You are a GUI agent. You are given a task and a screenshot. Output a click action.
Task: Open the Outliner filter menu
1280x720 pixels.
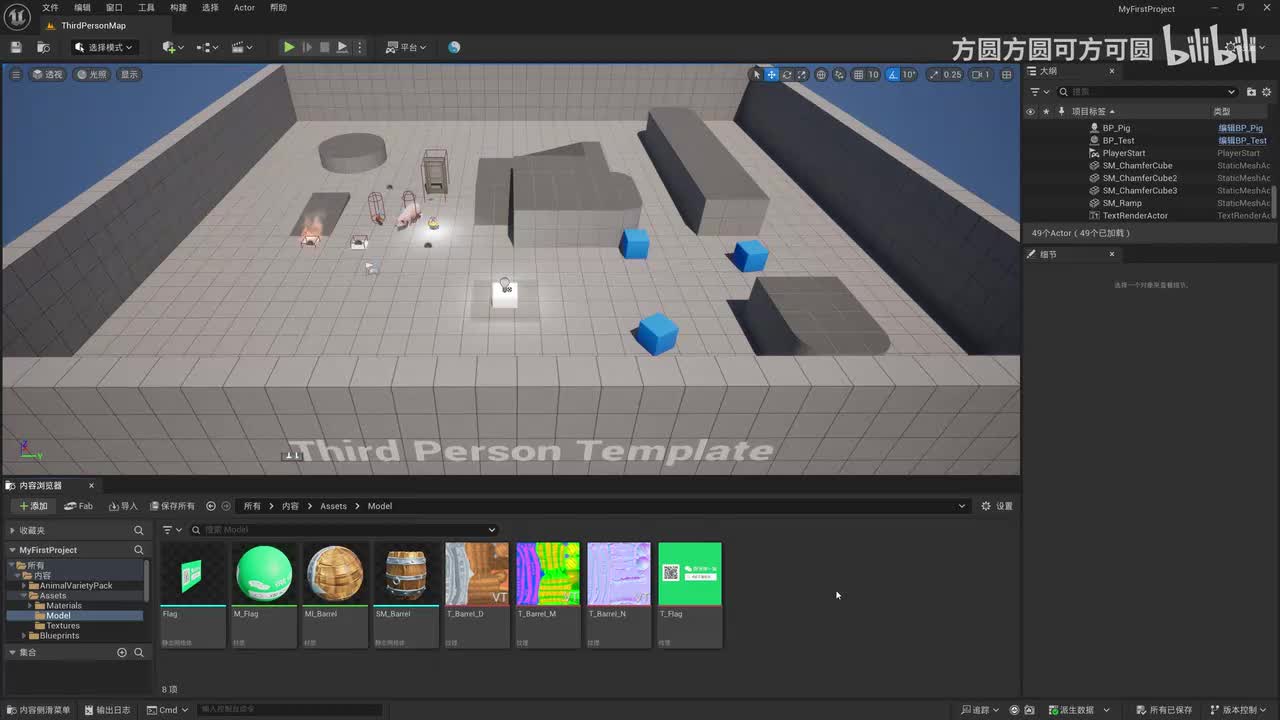[1038, 92]
